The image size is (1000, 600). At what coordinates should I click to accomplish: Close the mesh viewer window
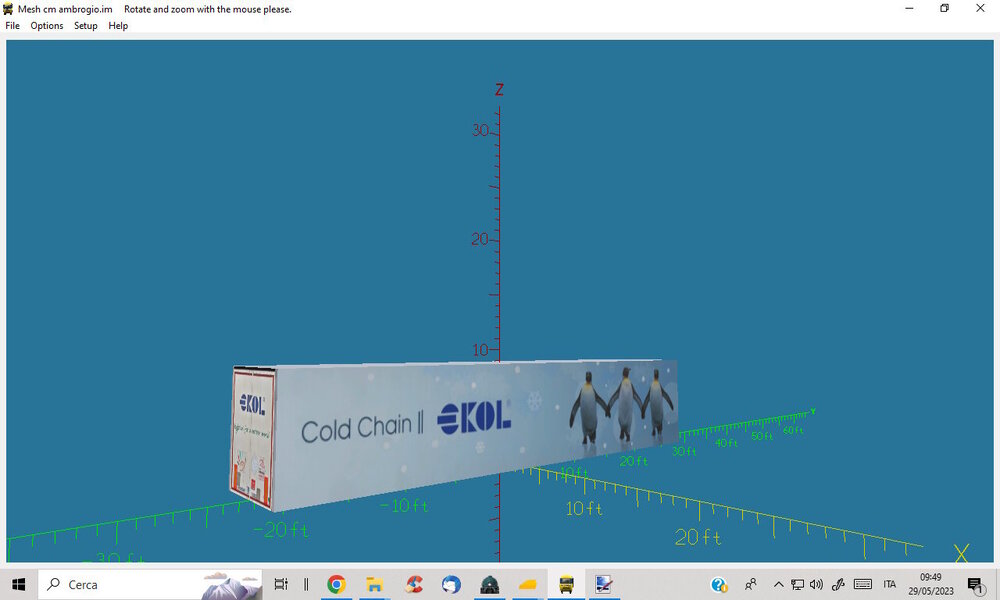[x=980, y=8]
